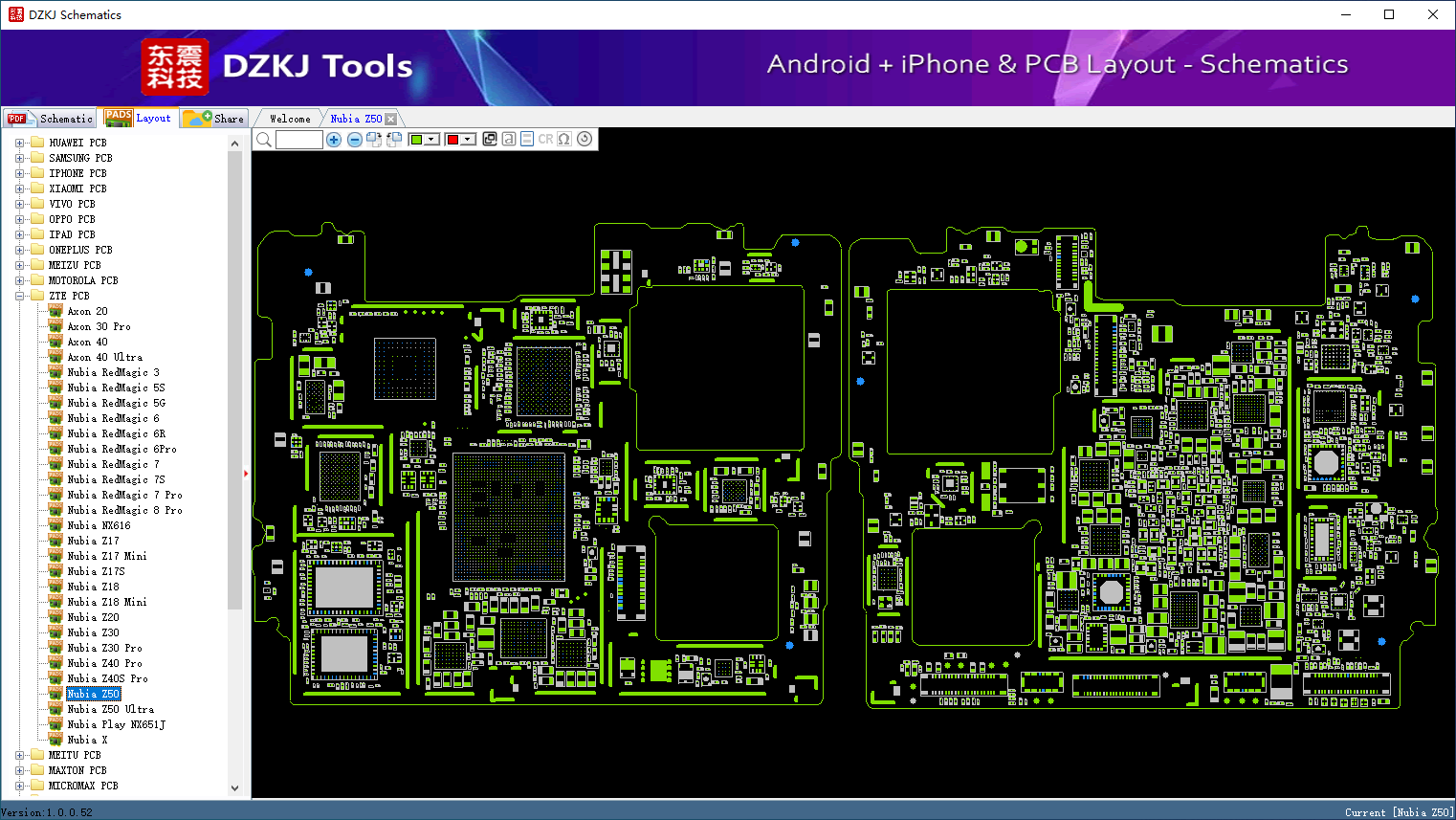
Task: Expand the XIAOMI PCB folder
Action: pos(19,188)
